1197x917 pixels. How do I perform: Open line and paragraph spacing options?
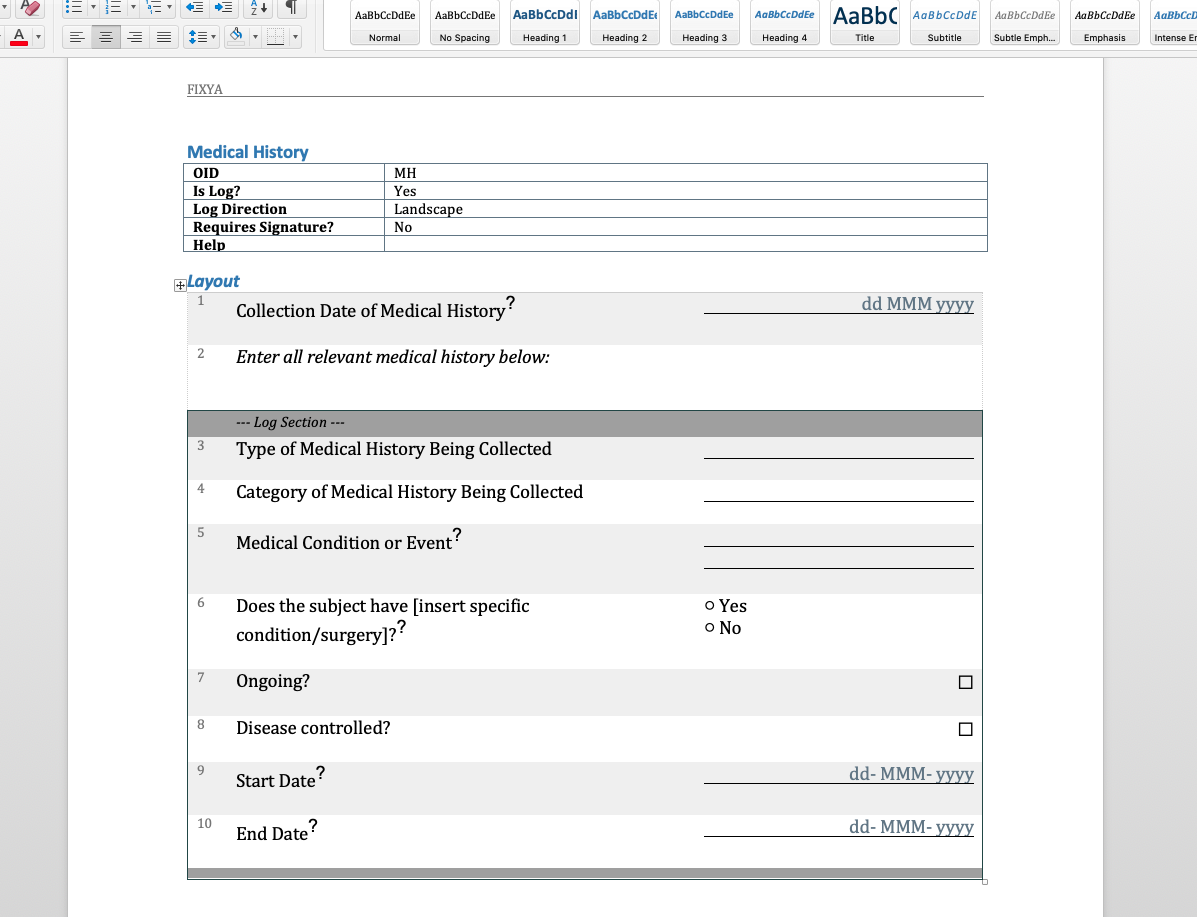202,37
